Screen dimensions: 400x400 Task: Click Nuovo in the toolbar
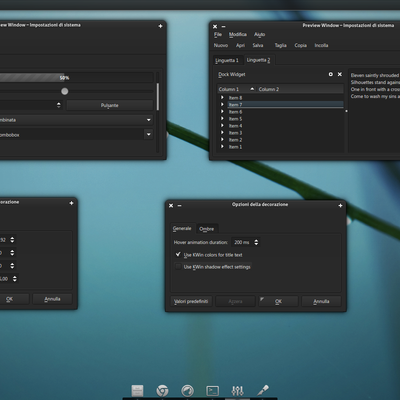tap(221, 45)
